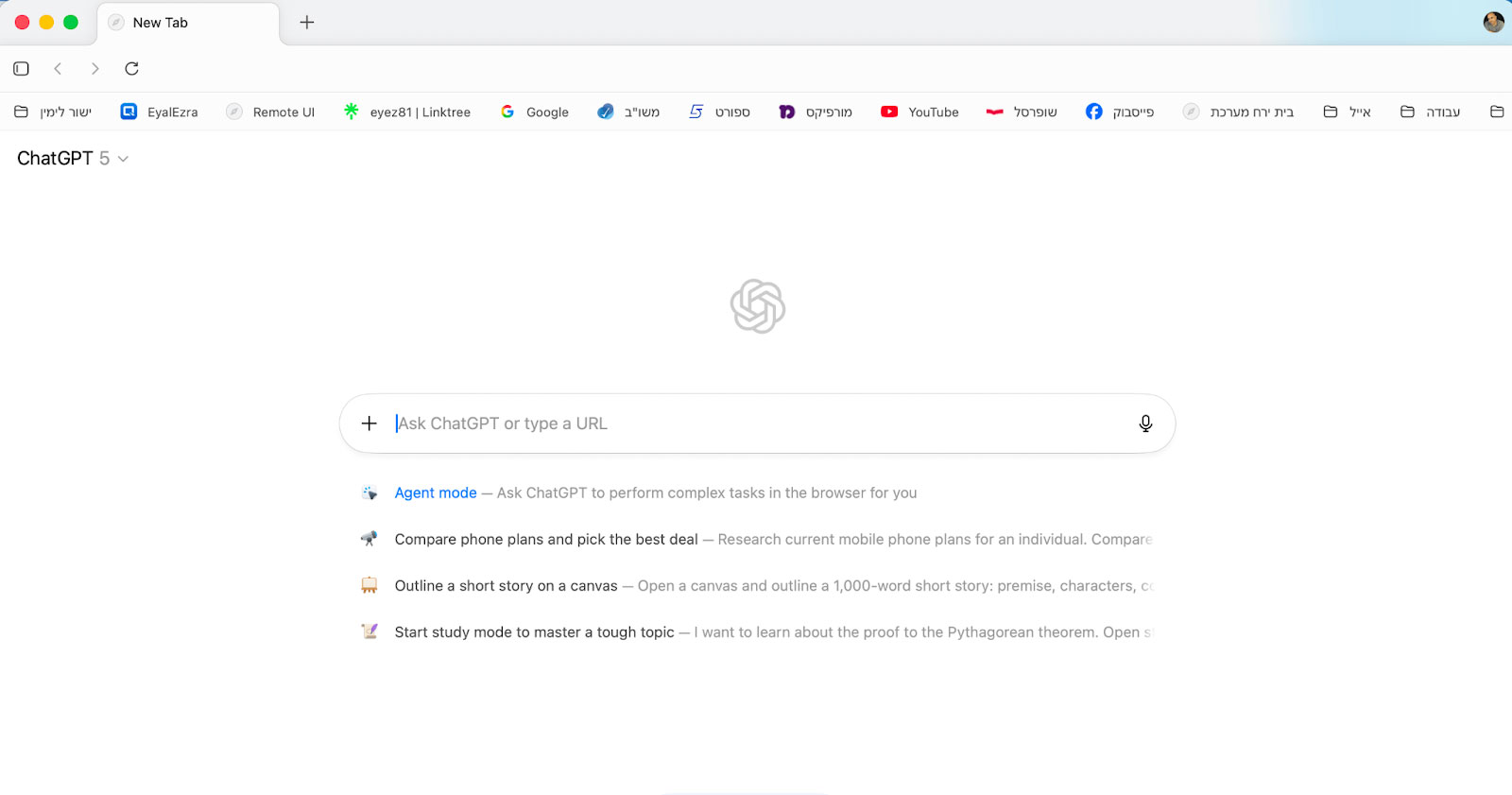Open a new tab with plus button

pos(307,23)
